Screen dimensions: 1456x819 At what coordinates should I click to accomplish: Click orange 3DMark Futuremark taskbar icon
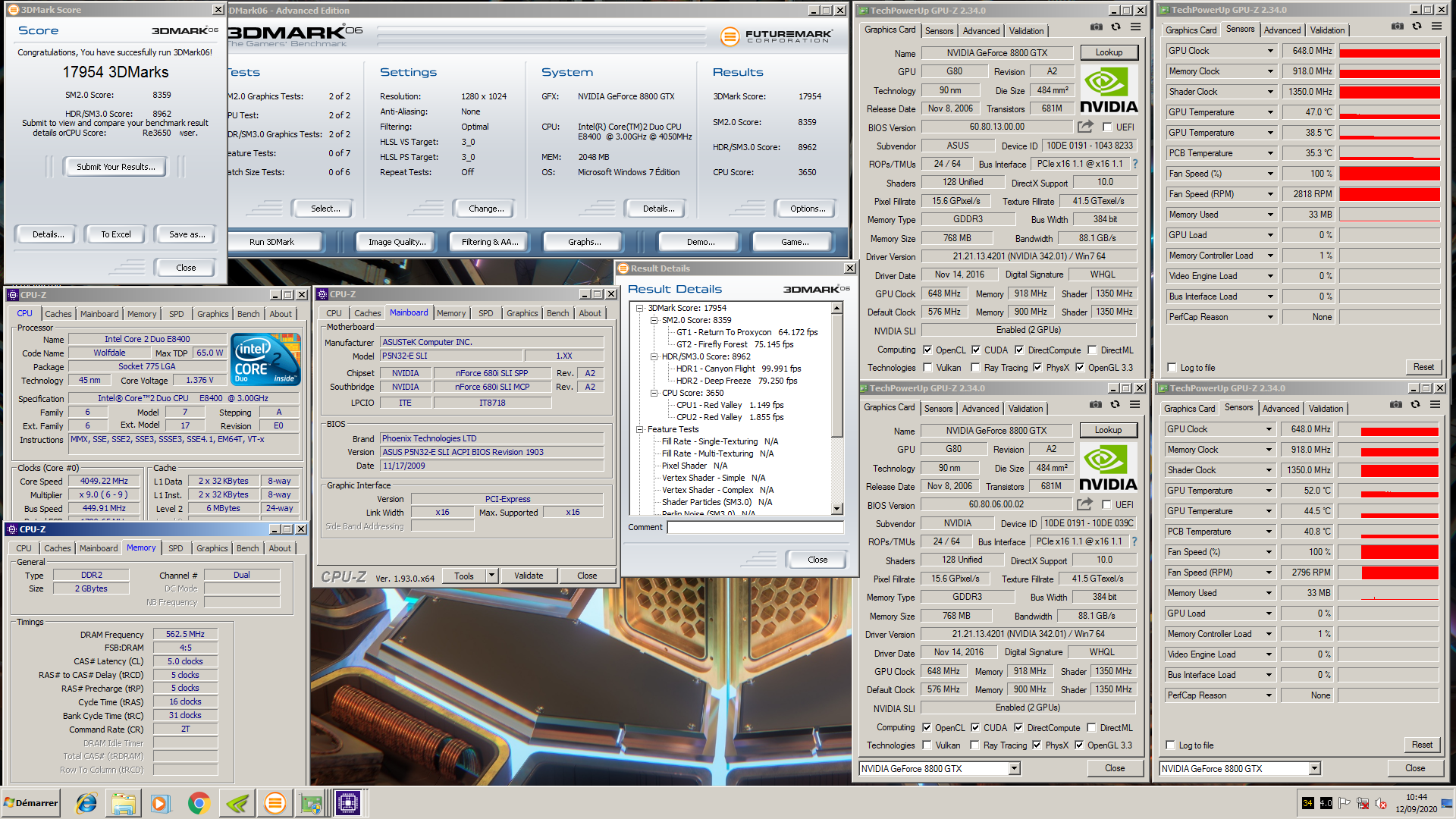pos(275,803)
